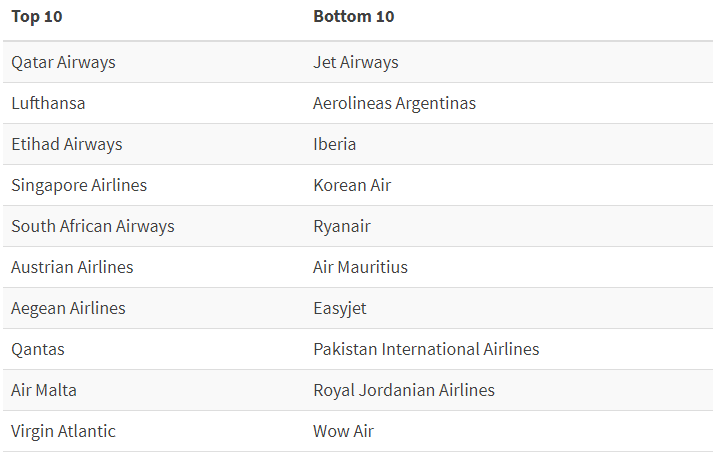Select Pakistan International Airlines text

[x=426, y=349]
